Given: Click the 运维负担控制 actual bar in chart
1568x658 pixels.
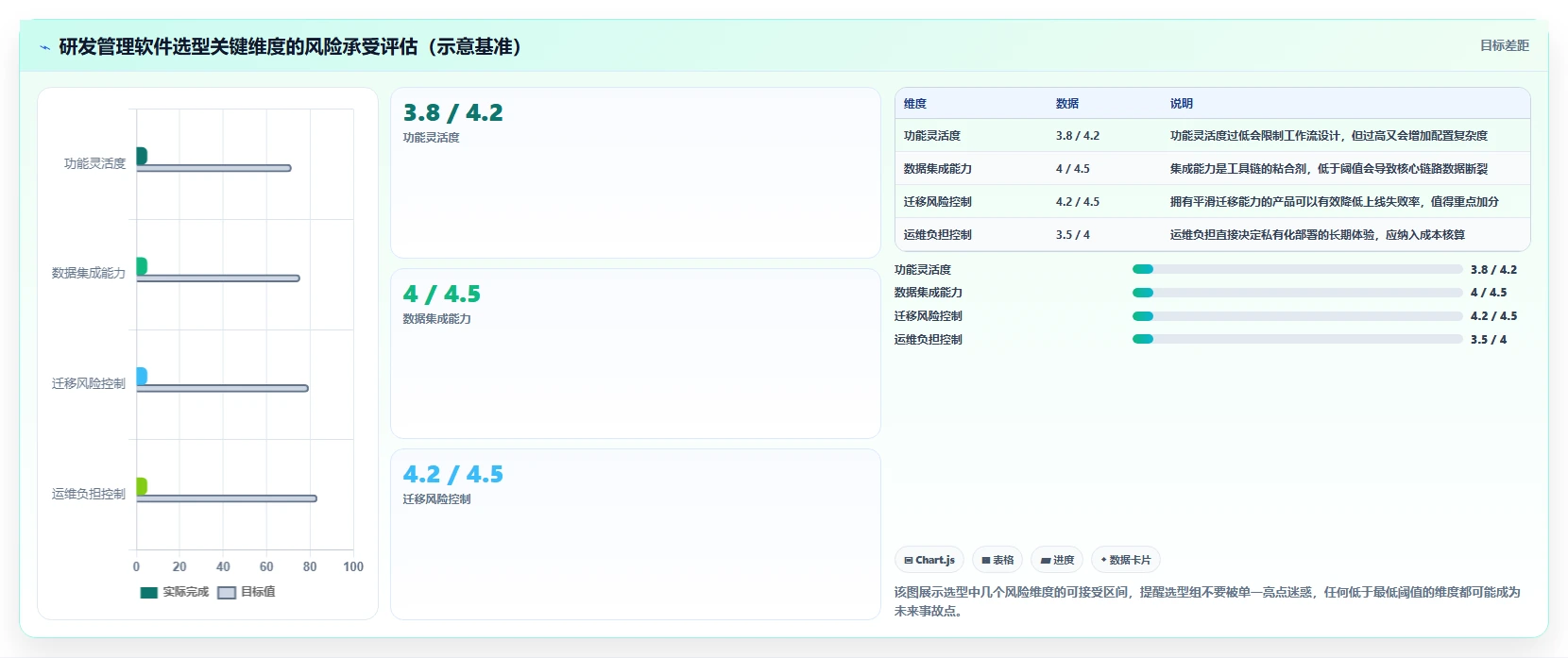Looking at the screenshot, I should [x=142, y=486].
